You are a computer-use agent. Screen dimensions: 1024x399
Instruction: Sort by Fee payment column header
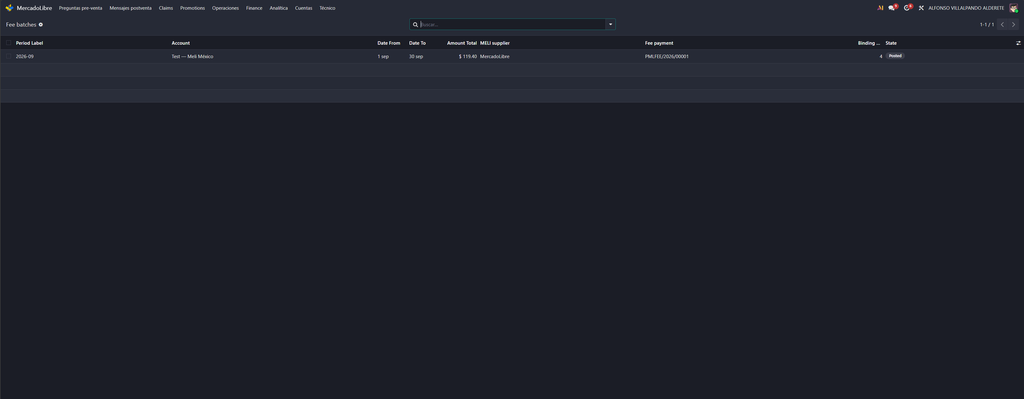click(659, 43)
